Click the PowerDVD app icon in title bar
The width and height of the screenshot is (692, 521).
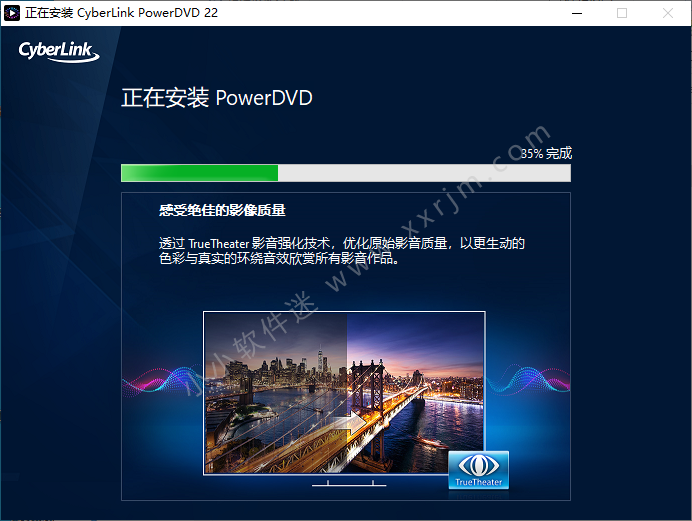11,13
